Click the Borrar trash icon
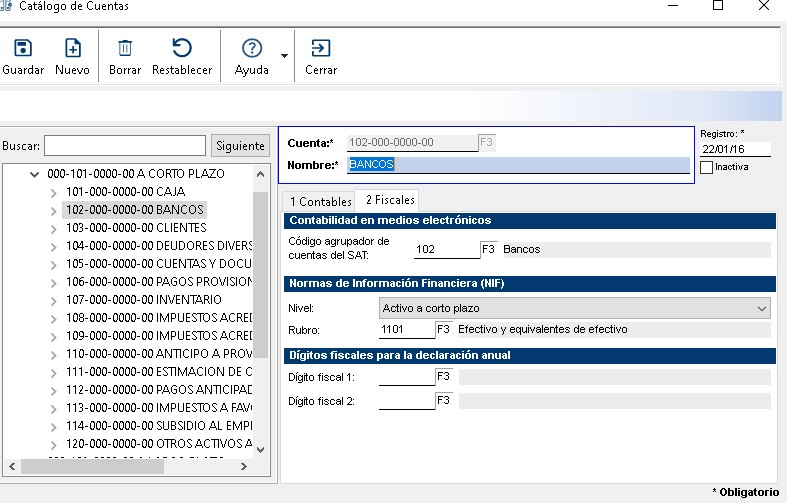The width and height of the screenshot is (787, 503). 125,48
